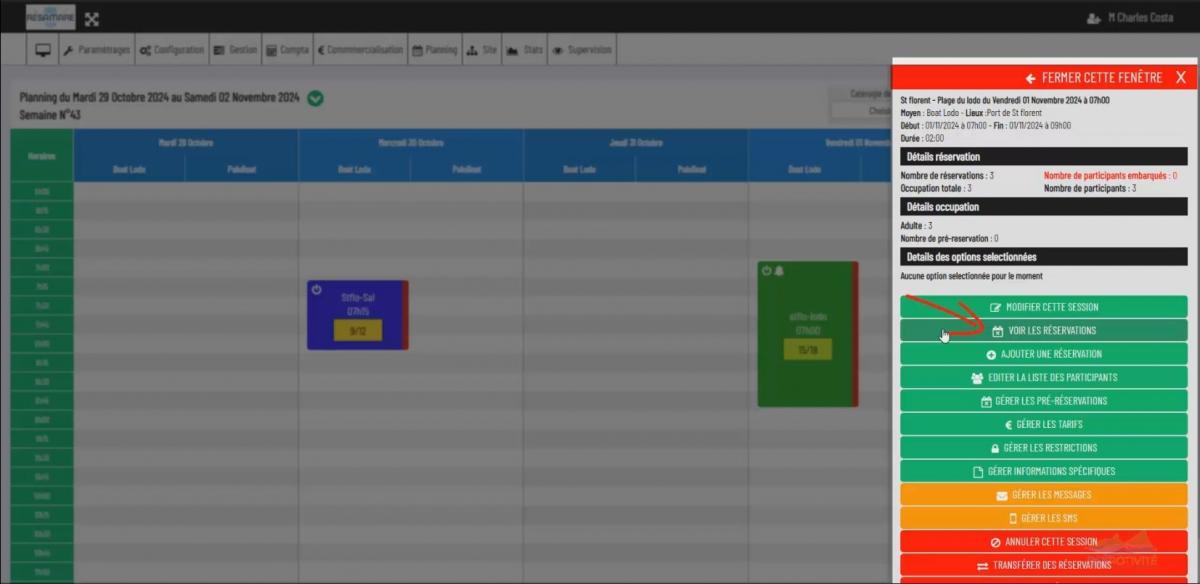The image size is (1200, 584).
Task: Click Ajouter une réservation
Action: pos(1044,354)
